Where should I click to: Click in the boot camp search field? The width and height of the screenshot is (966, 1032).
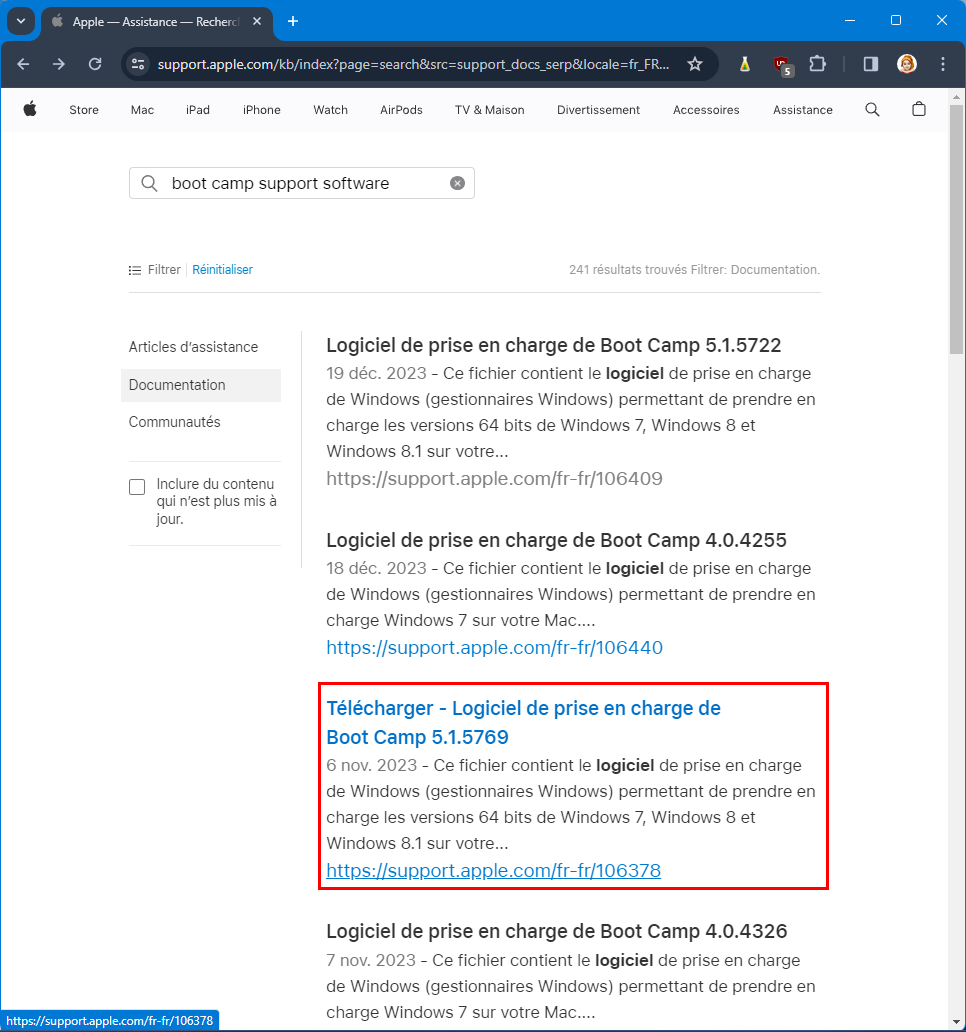pyautogui.click(x=301, y=183)
